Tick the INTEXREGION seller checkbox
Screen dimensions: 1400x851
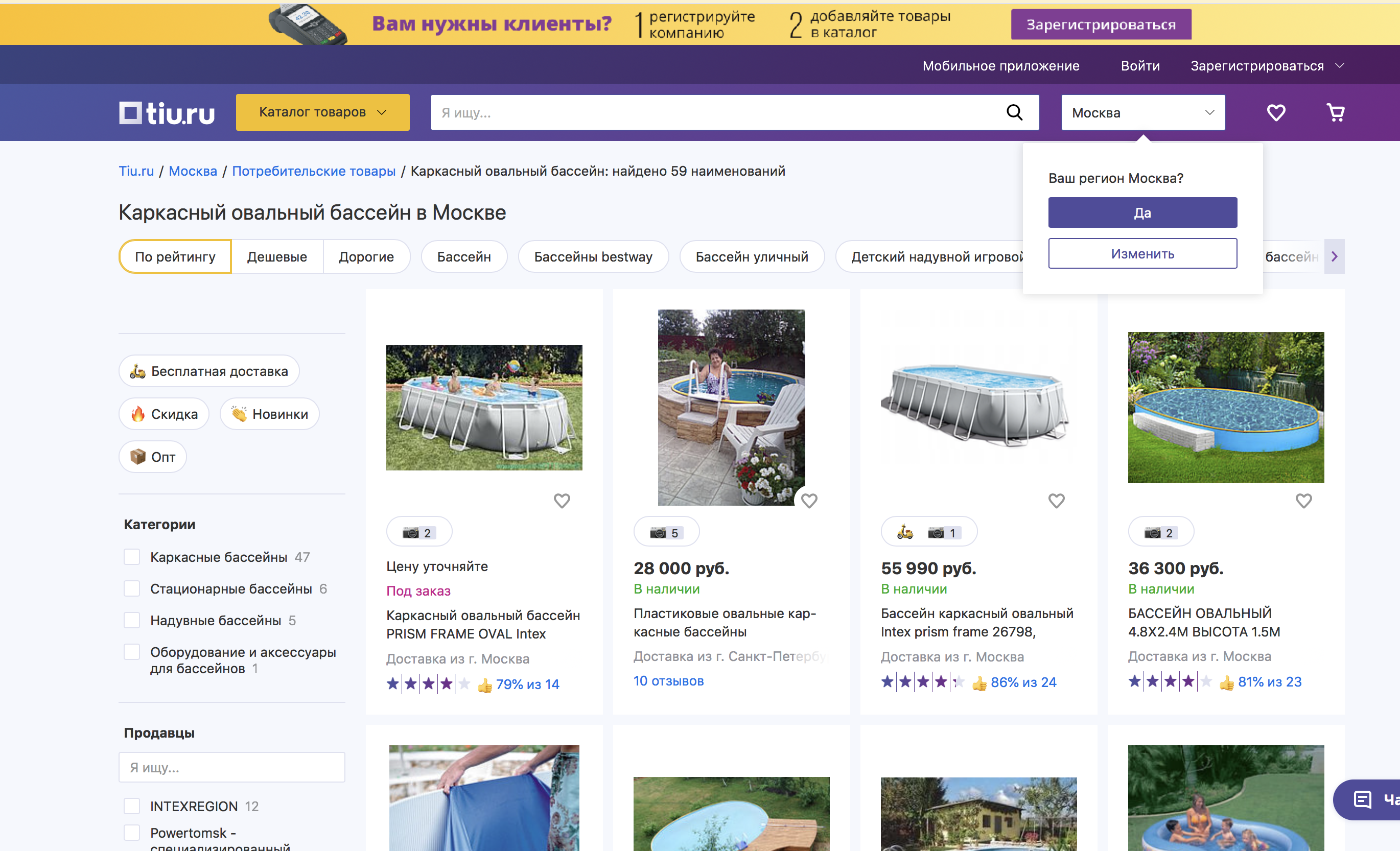(132, 806)
